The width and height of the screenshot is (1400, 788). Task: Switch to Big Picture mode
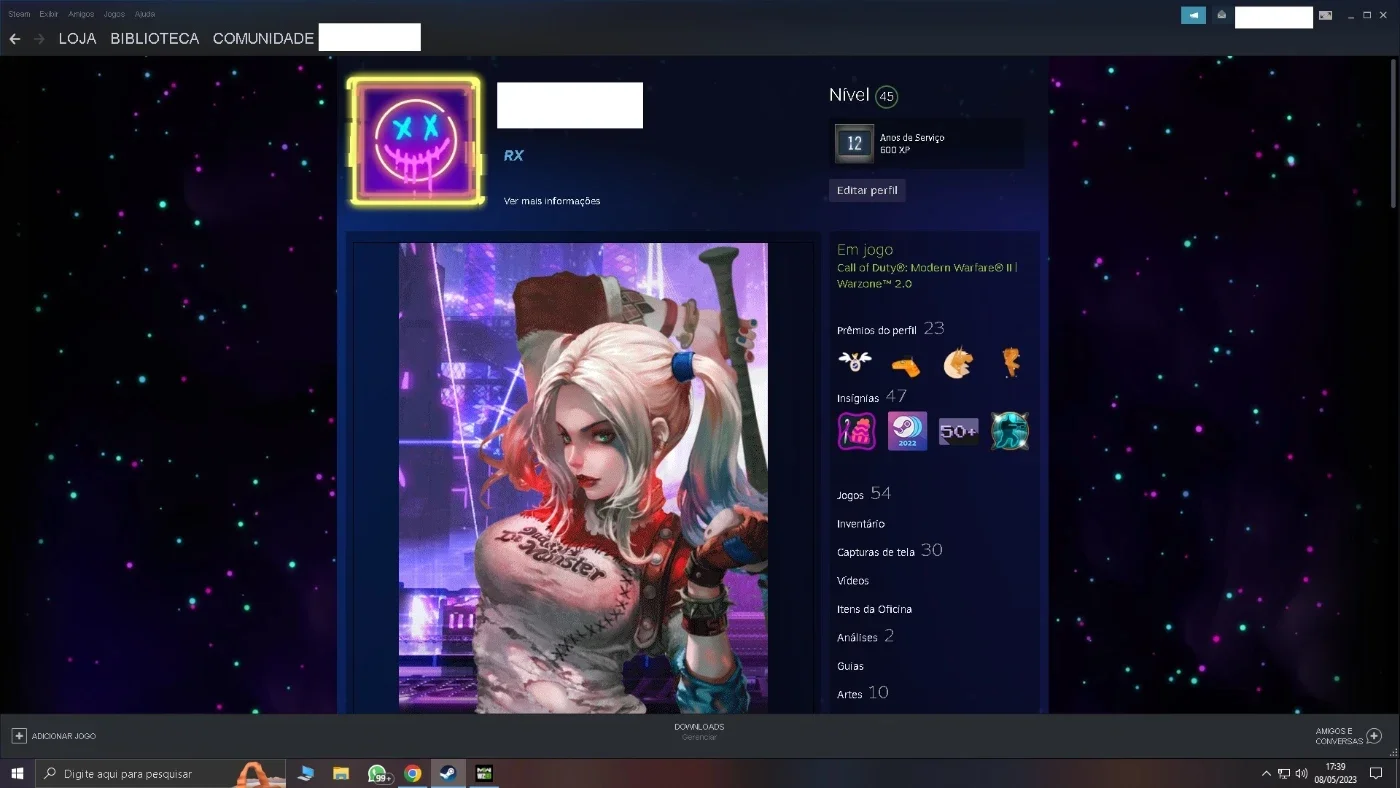click(x=1325, y=15)
